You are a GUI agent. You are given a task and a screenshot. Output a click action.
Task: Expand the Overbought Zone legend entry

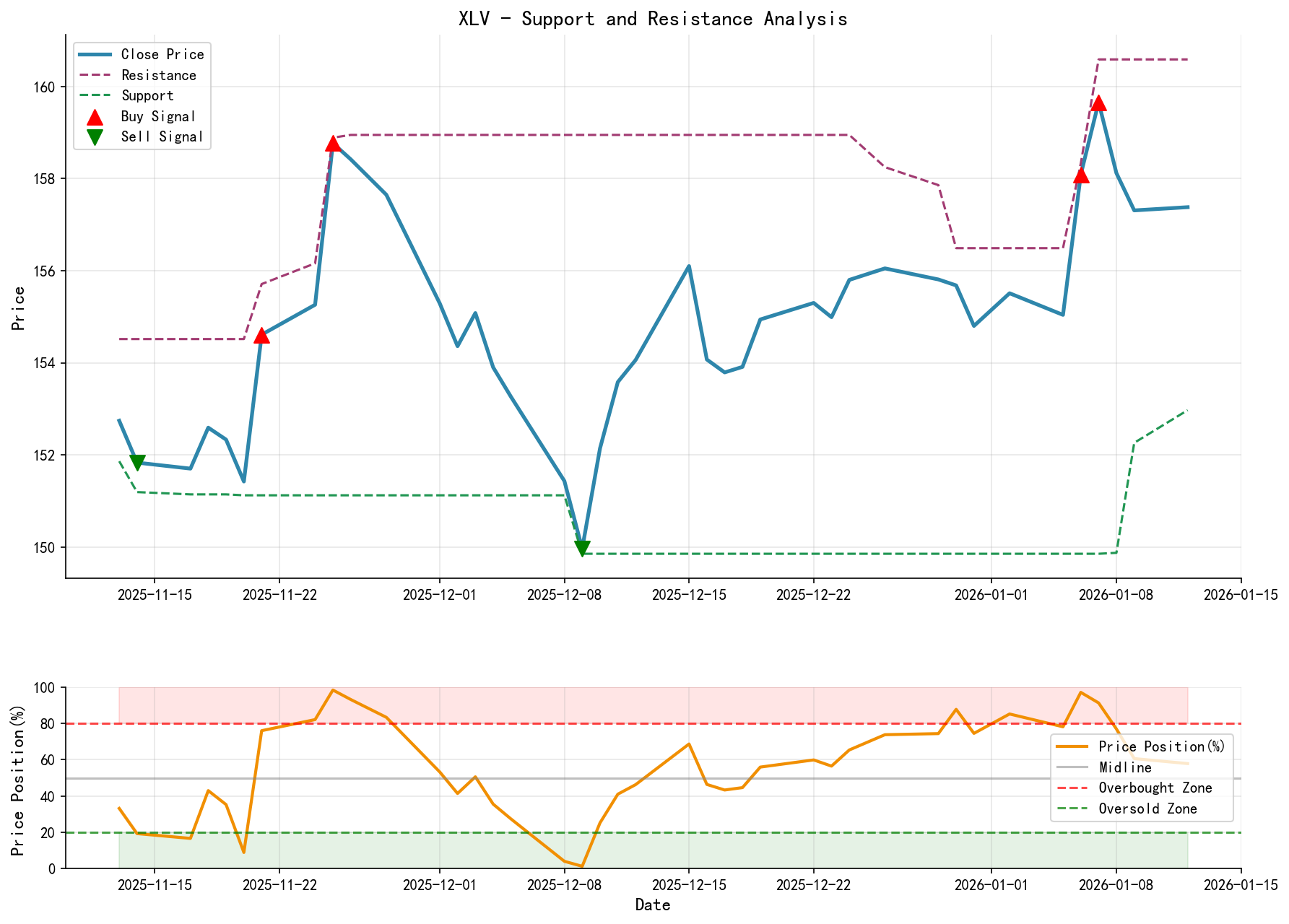click(x=1154, y=788)
